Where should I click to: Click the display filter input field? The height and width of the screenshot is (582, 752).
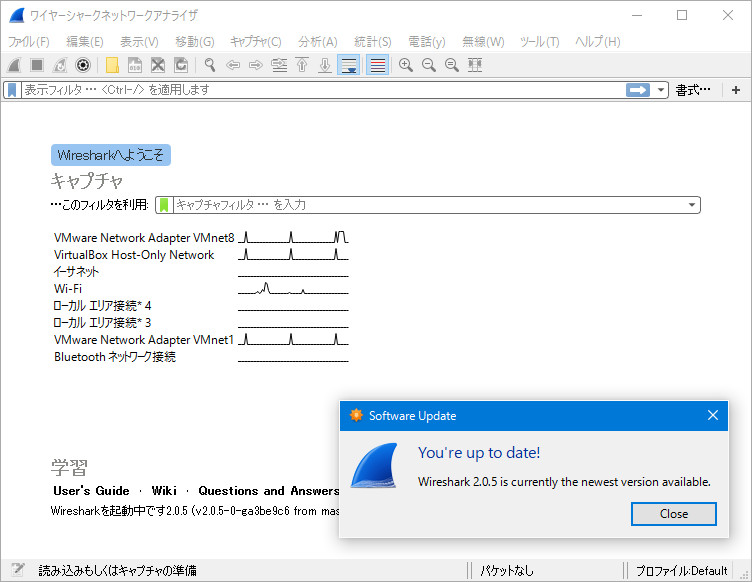pyautogui.click(x=322, y=90)
